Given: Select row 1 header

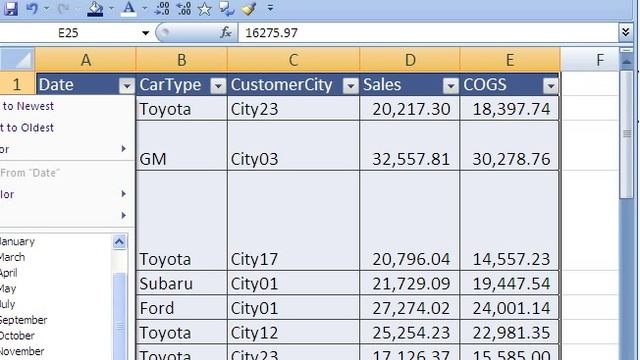Looking at the screenshot, I should click(x=17, y=84).
